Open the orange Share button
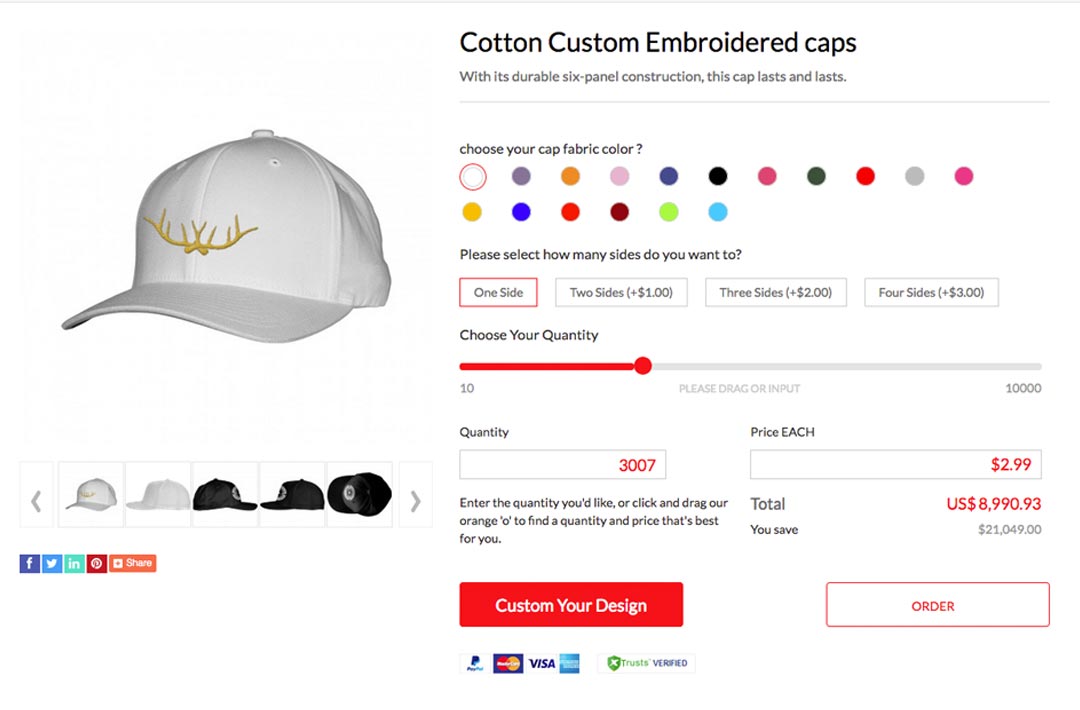Screen dimensions: 1080x710 point(132,563)
